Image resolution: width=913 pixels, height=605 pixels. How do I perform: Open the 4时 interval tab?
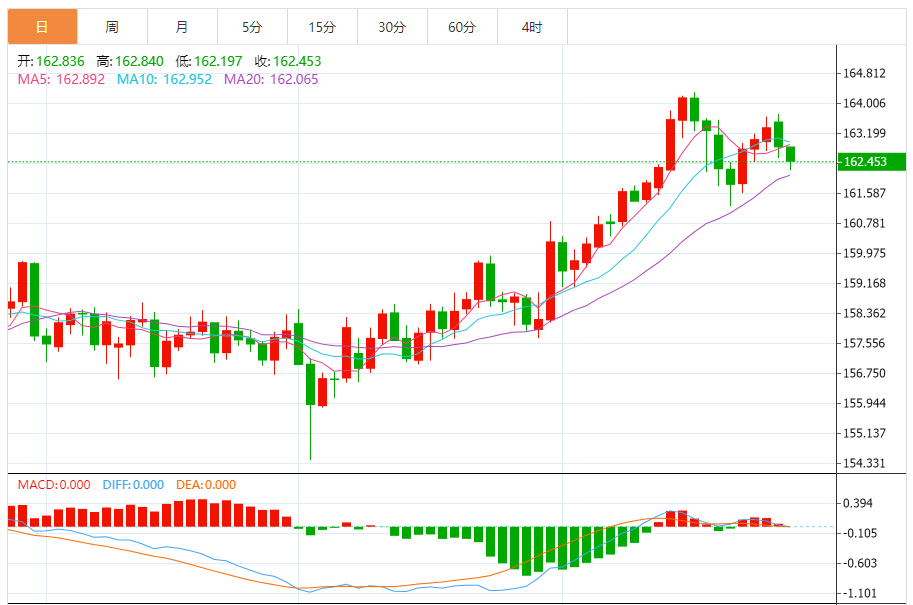[x=532, y=27]
